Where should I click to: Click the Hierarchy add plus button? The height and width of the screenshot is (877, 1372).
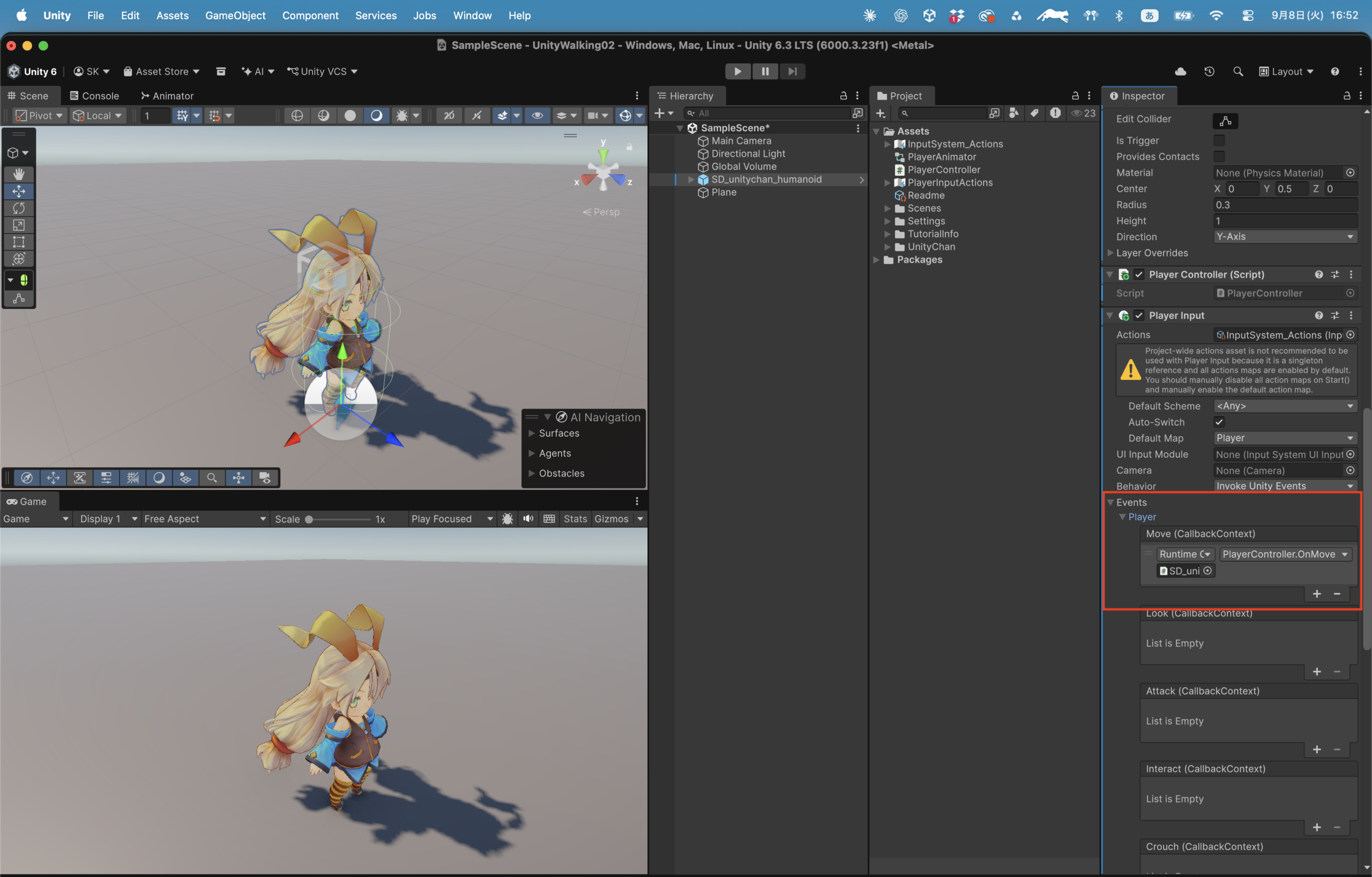[660, 113]
